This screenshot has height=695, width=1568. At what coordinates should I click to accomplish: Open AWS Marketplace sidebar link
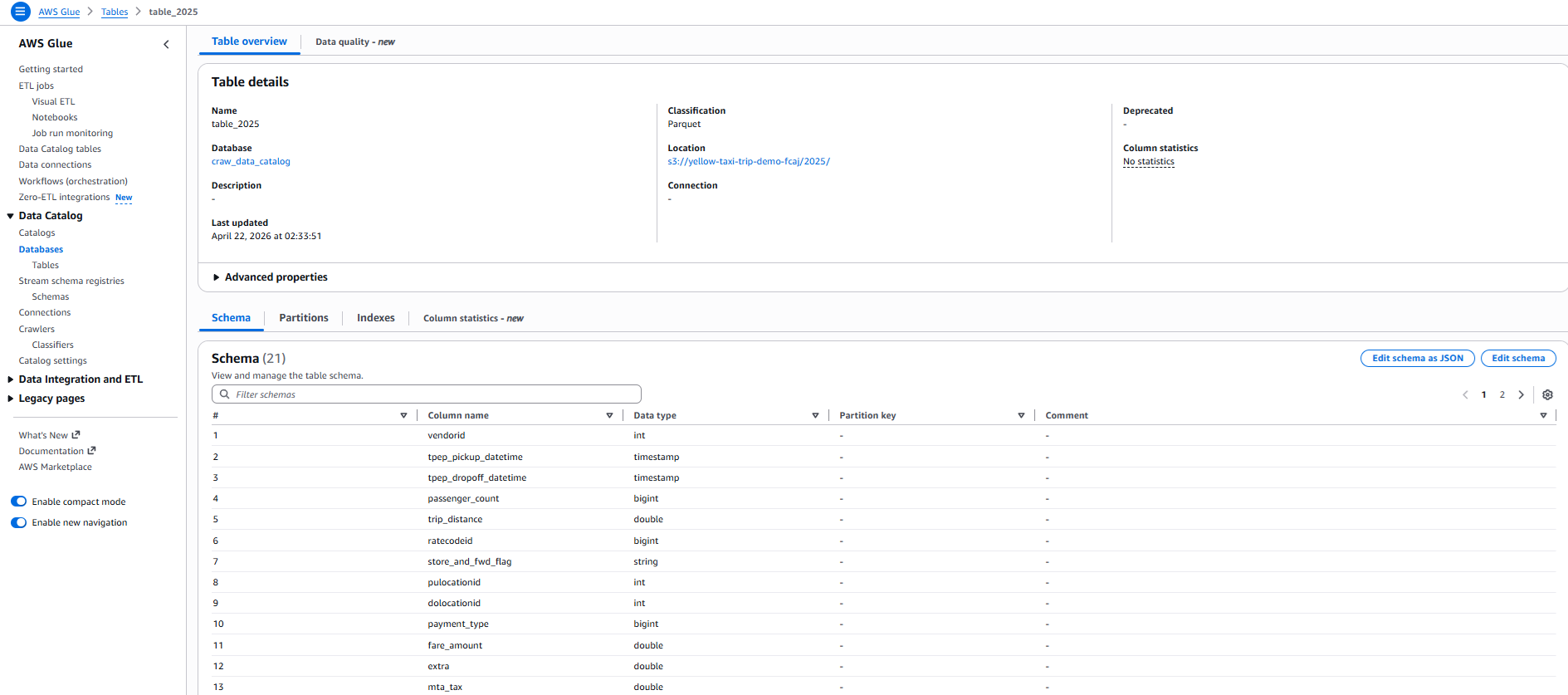click(55, 467)
